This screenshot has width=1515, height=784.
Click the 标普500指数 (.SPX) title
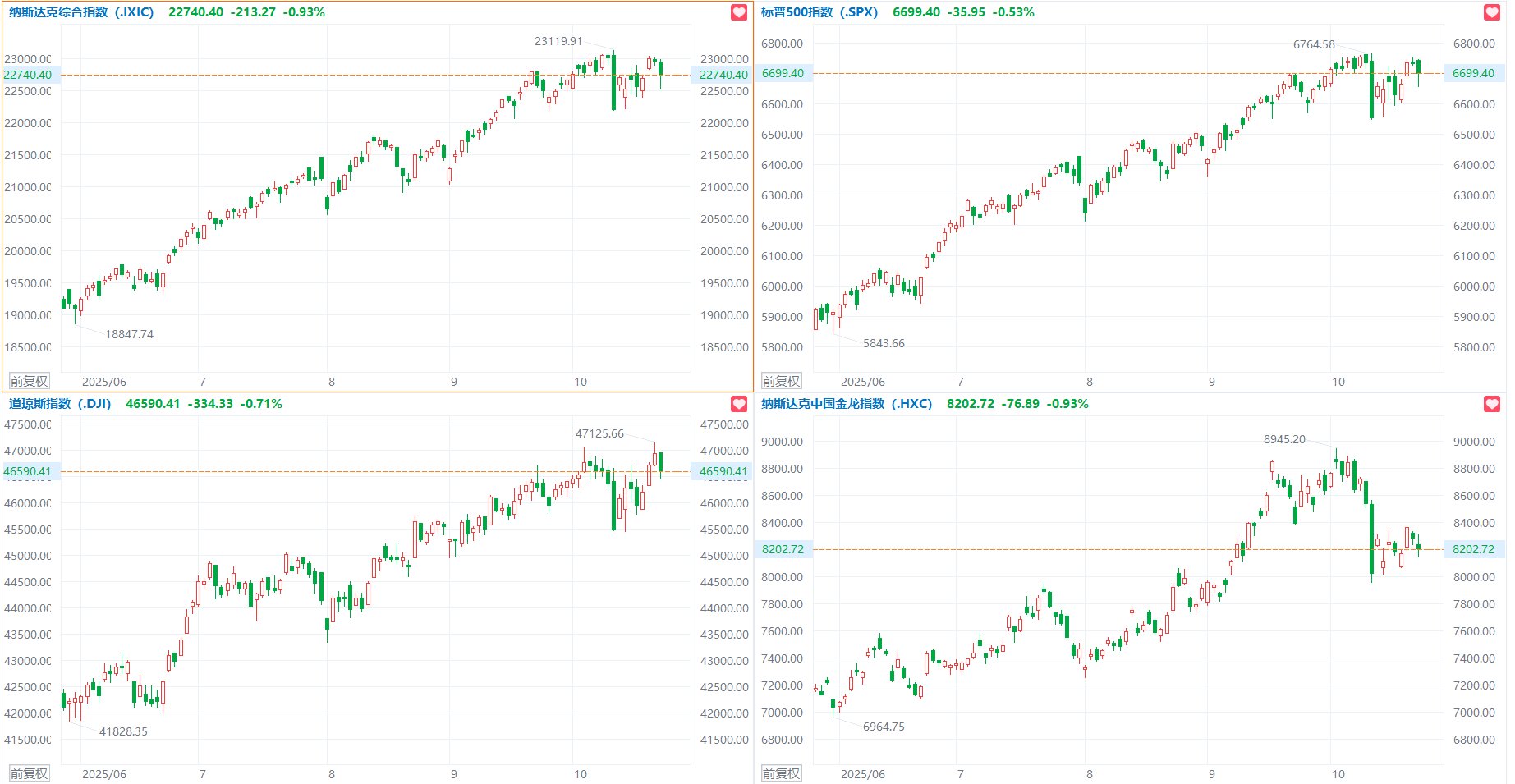819,12
